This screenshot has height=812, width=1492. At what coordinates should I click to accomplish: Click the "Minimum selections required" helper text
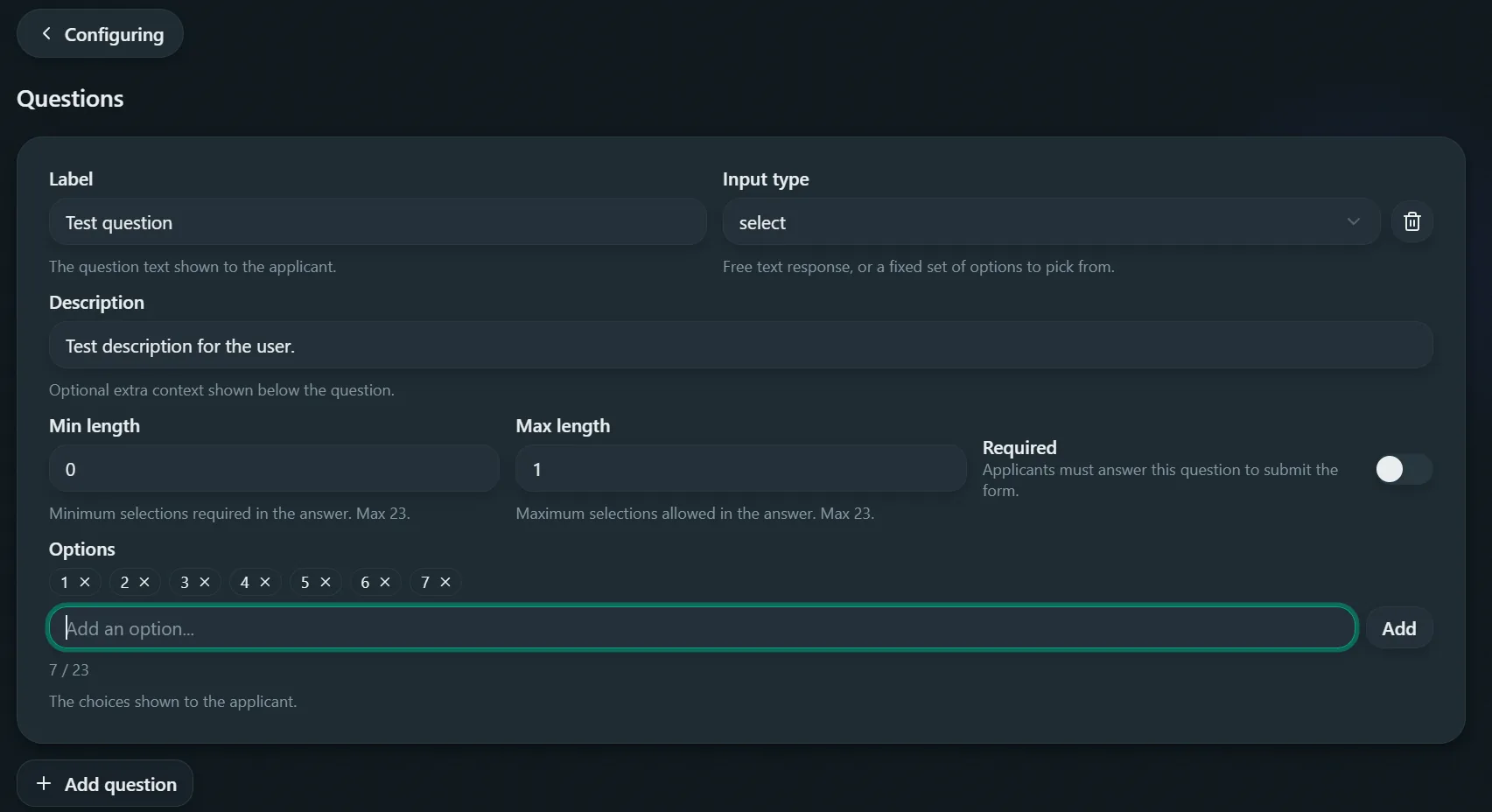pos(229,514)
